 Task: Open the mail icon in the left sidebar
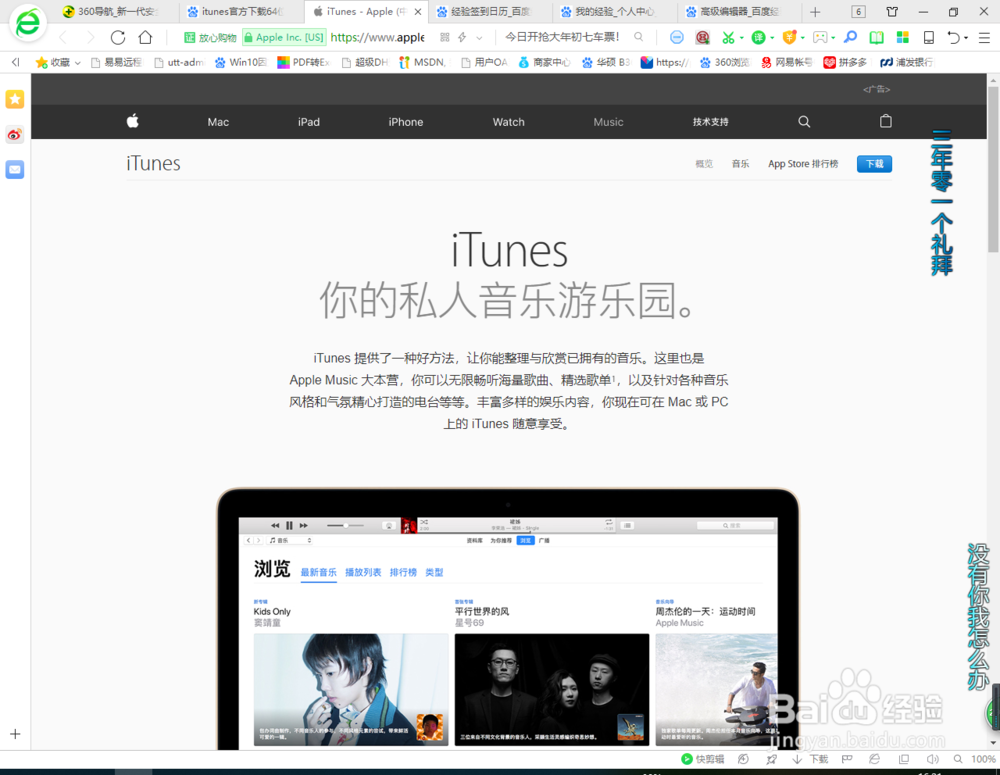coord(15,170)
